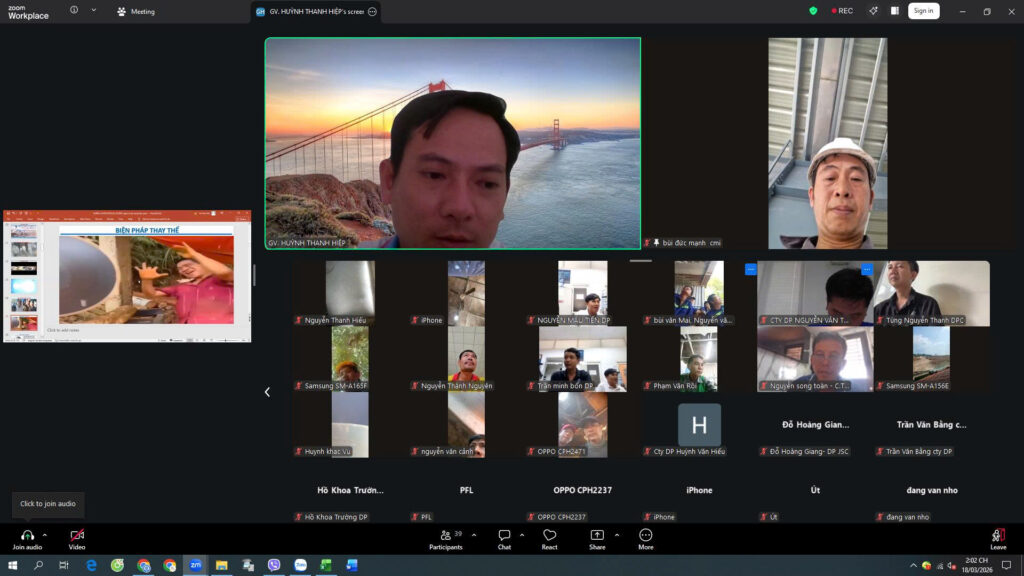The height and width of the screenshot is (576, 1024).
Task: Expand the Join audio options arrow
Action: [x=45, y=535]
